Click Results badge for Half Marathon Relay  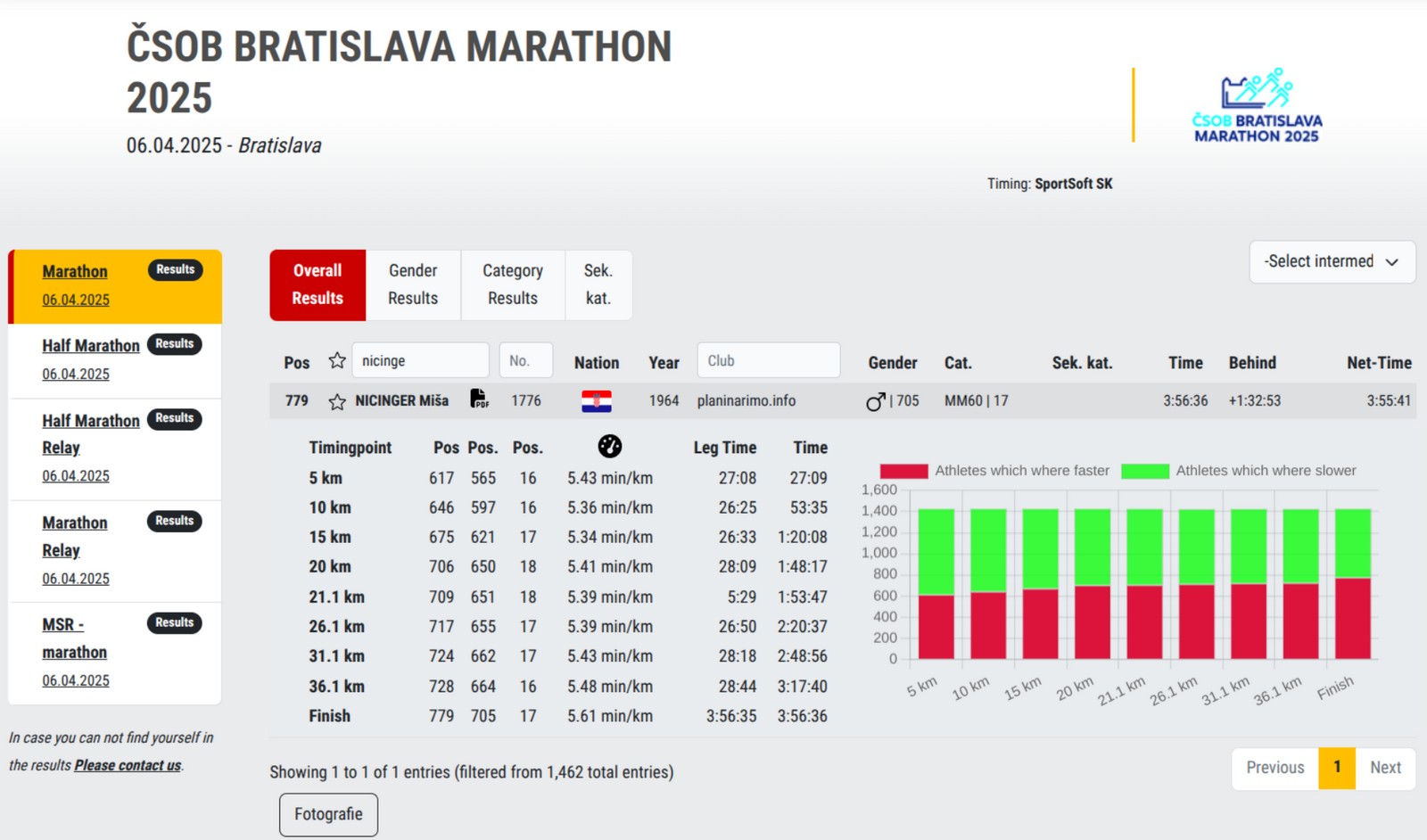point(175,418)
